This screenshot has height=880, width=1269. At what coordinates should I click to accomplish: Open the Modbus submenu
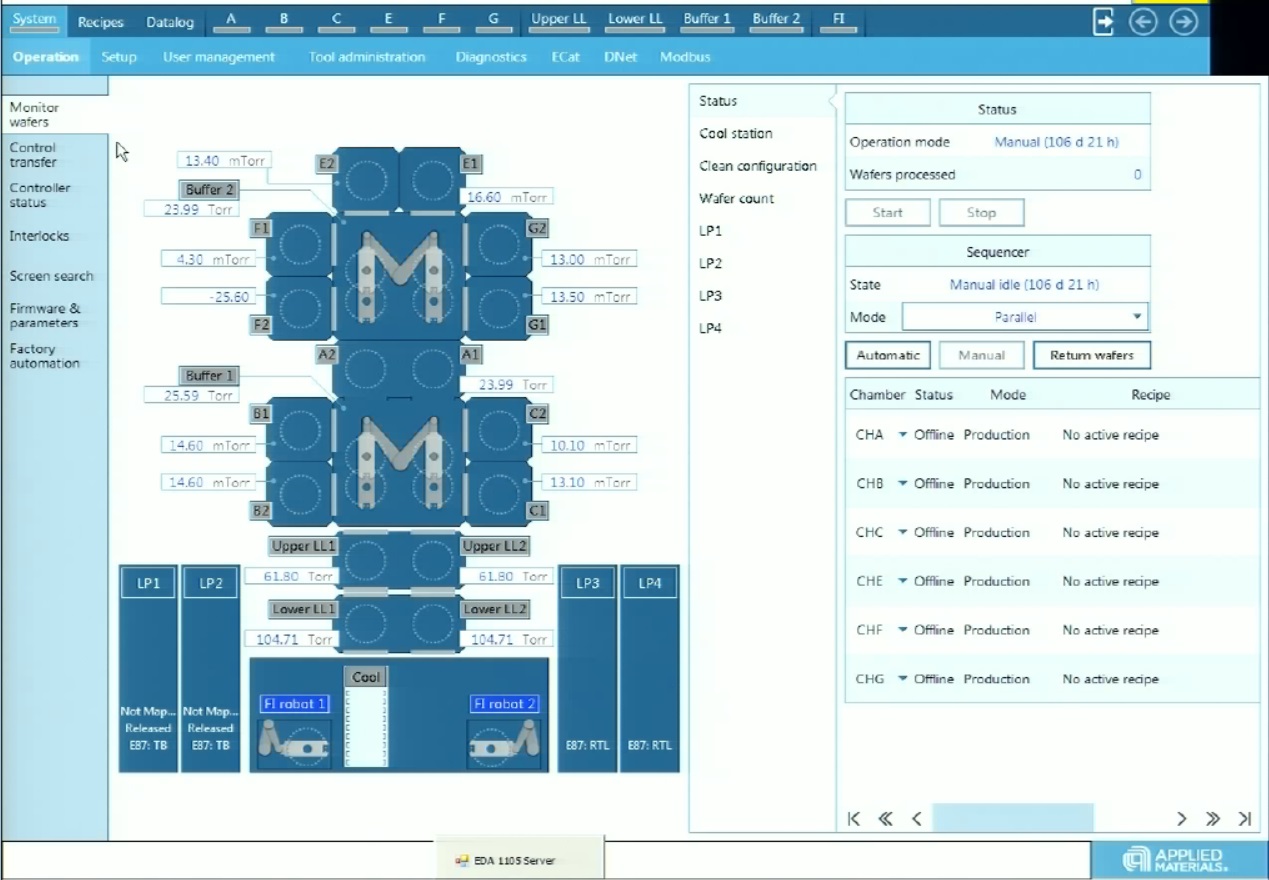coord(685,57)
